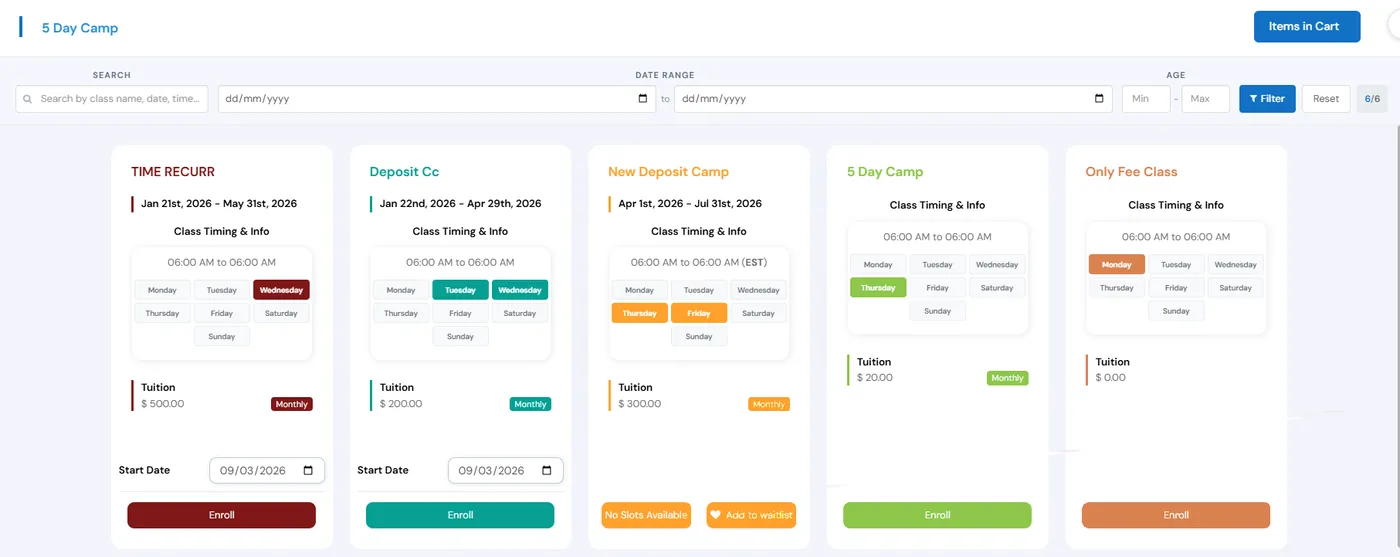Toggle Wednesday in TIME RECURR card
1400x557 pixels.
click(x=281, y=290)
